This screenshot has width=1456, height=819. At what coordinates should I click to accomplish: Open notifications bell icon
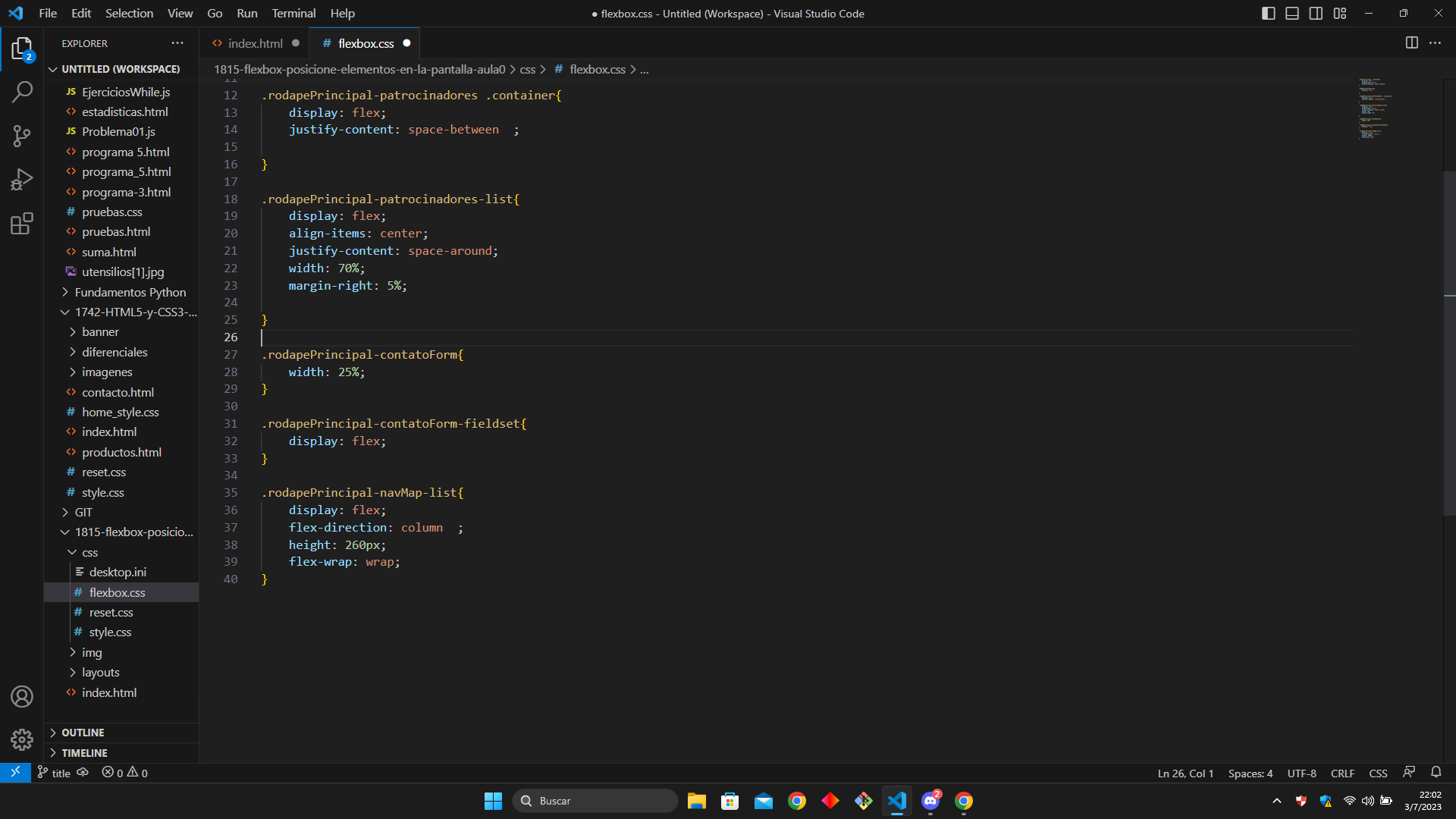click(x=1436, y=772)
